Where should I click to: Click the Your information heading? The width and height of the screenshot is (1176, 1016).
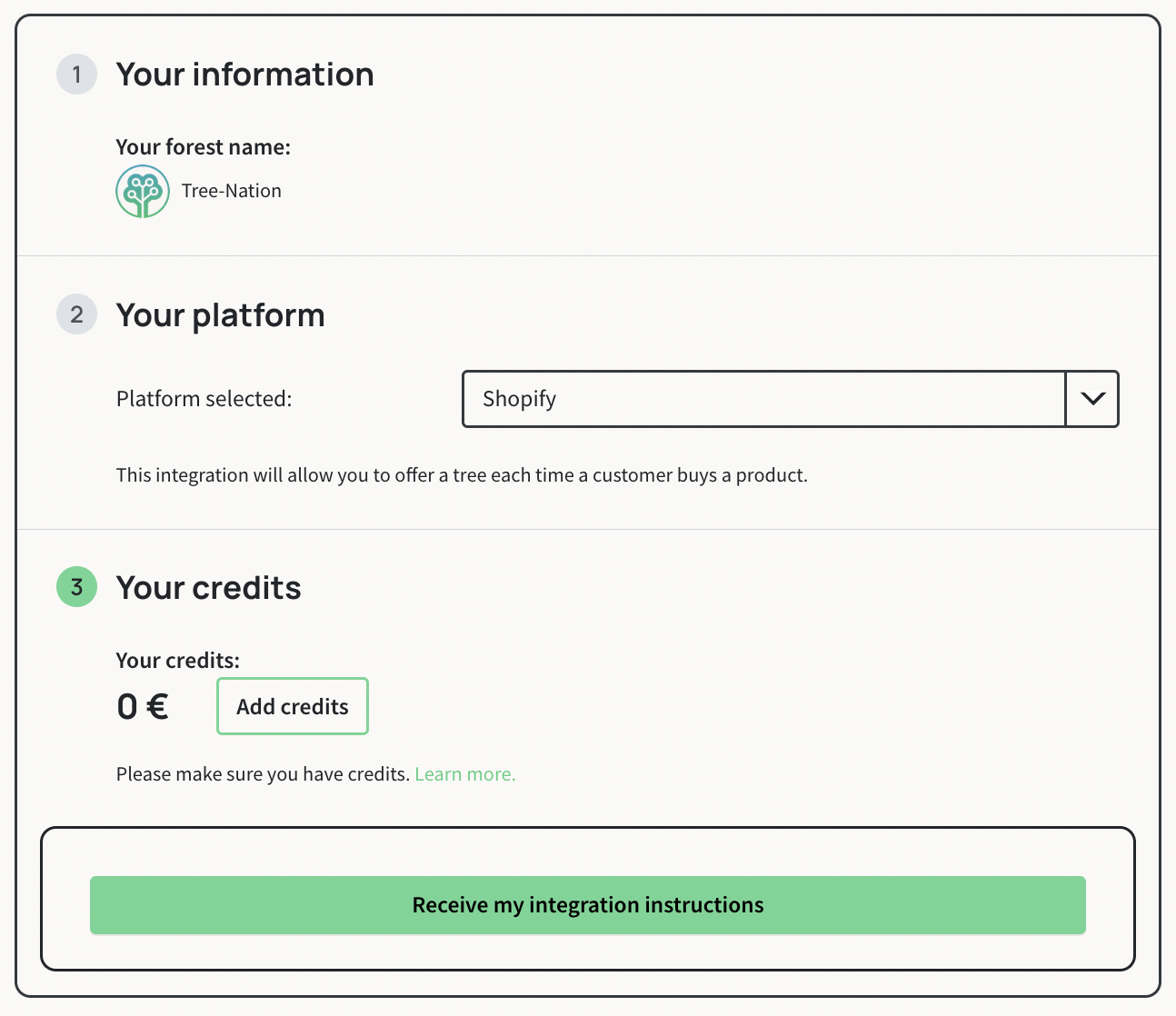pos(244,75)
